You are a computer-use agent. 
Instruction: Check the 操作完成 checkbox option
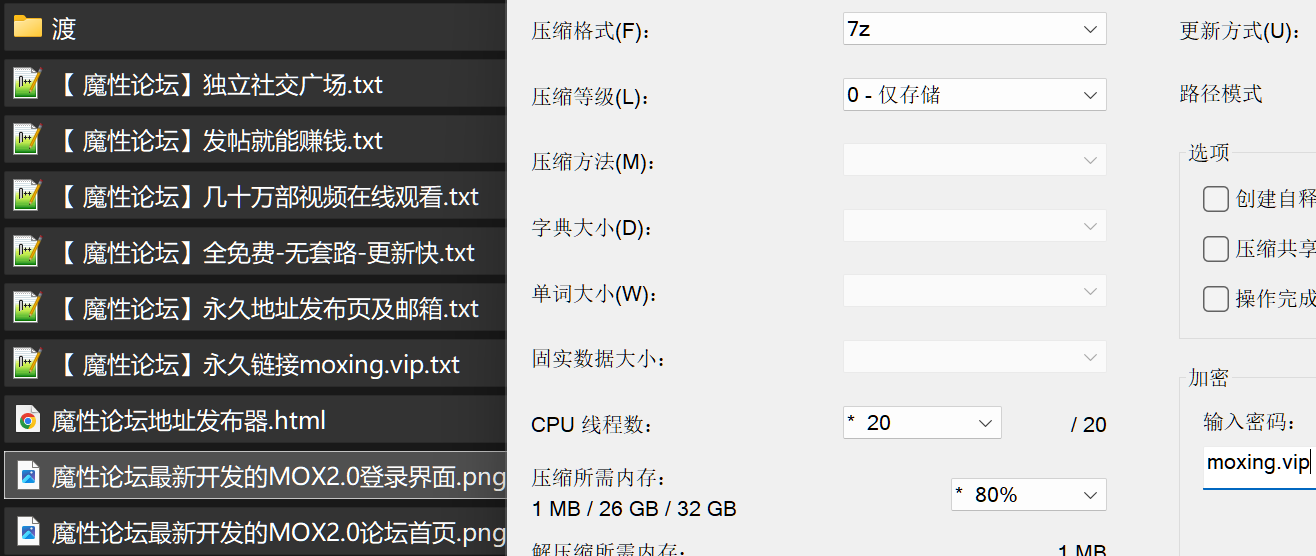pos(1216,299)
